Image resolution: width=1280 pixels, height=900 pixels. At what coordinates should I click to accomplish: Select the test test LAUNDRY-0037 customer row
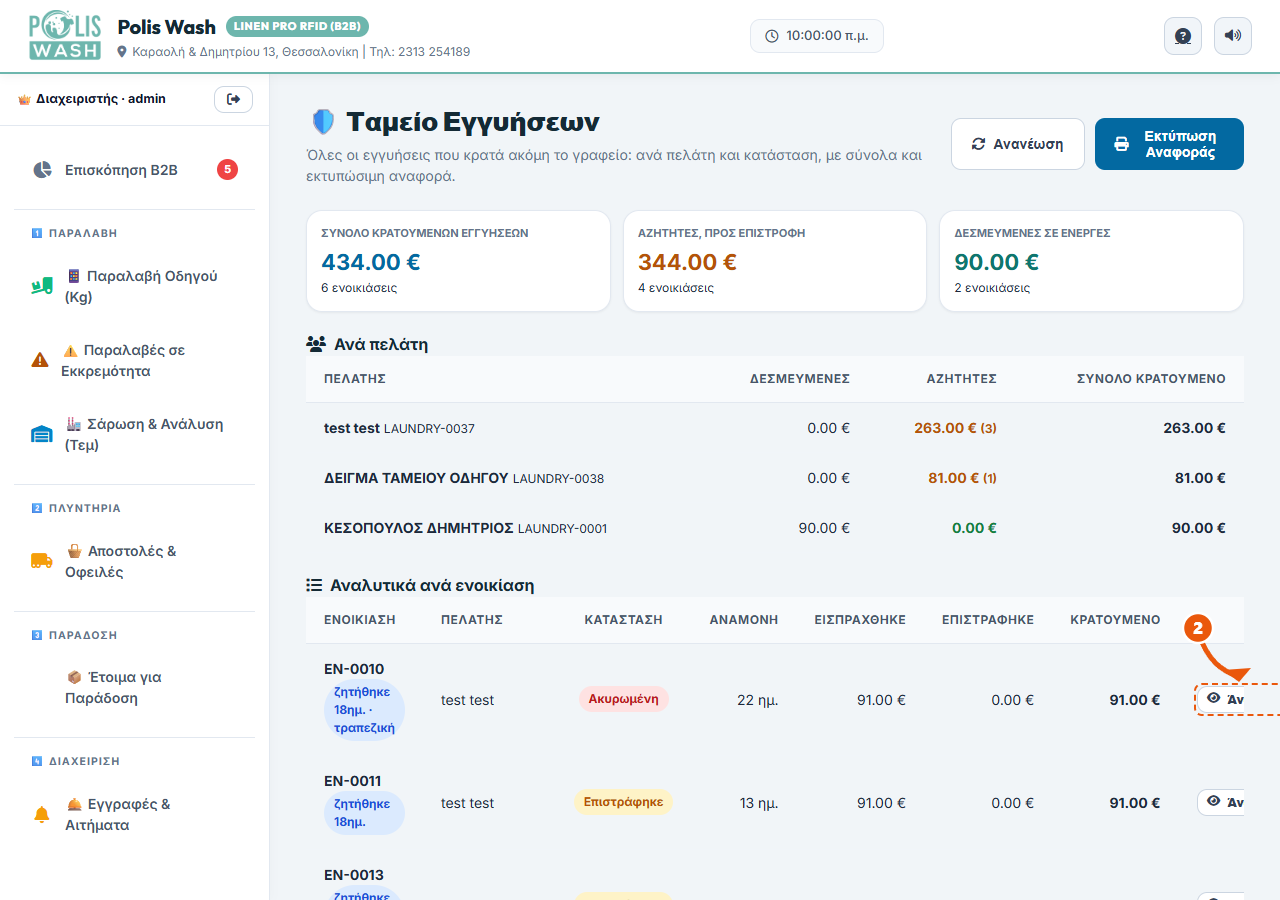click(775, 428)
